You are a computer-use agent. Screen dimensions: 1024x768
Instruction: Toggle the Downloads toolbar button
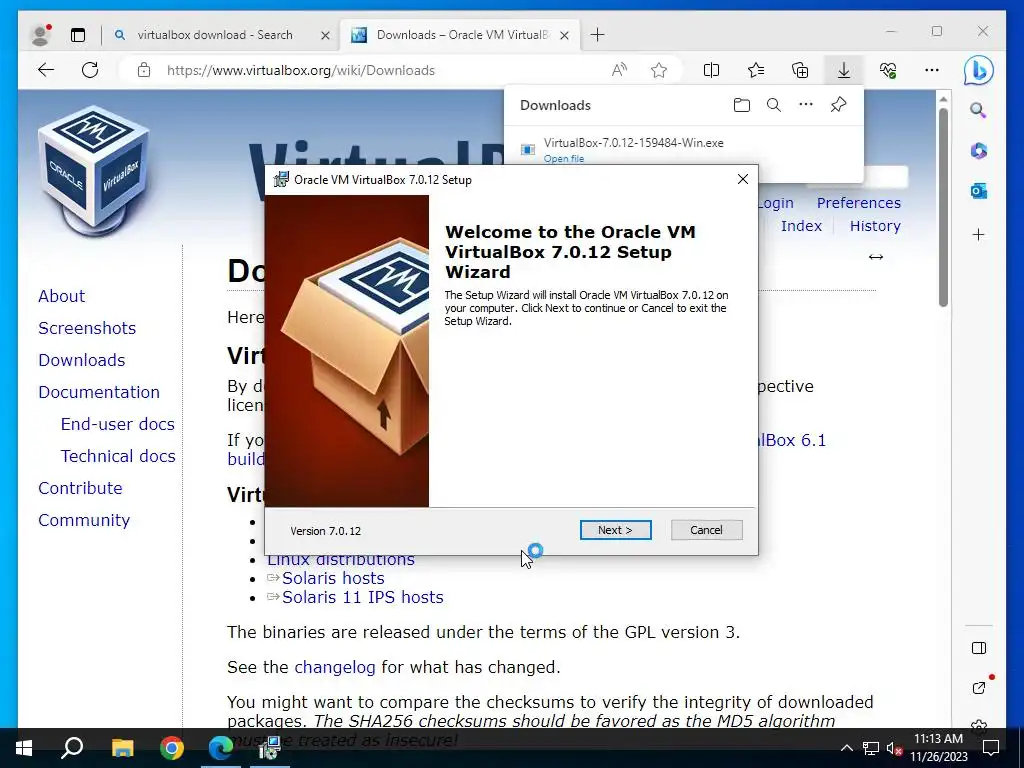(x=844, y=70)
